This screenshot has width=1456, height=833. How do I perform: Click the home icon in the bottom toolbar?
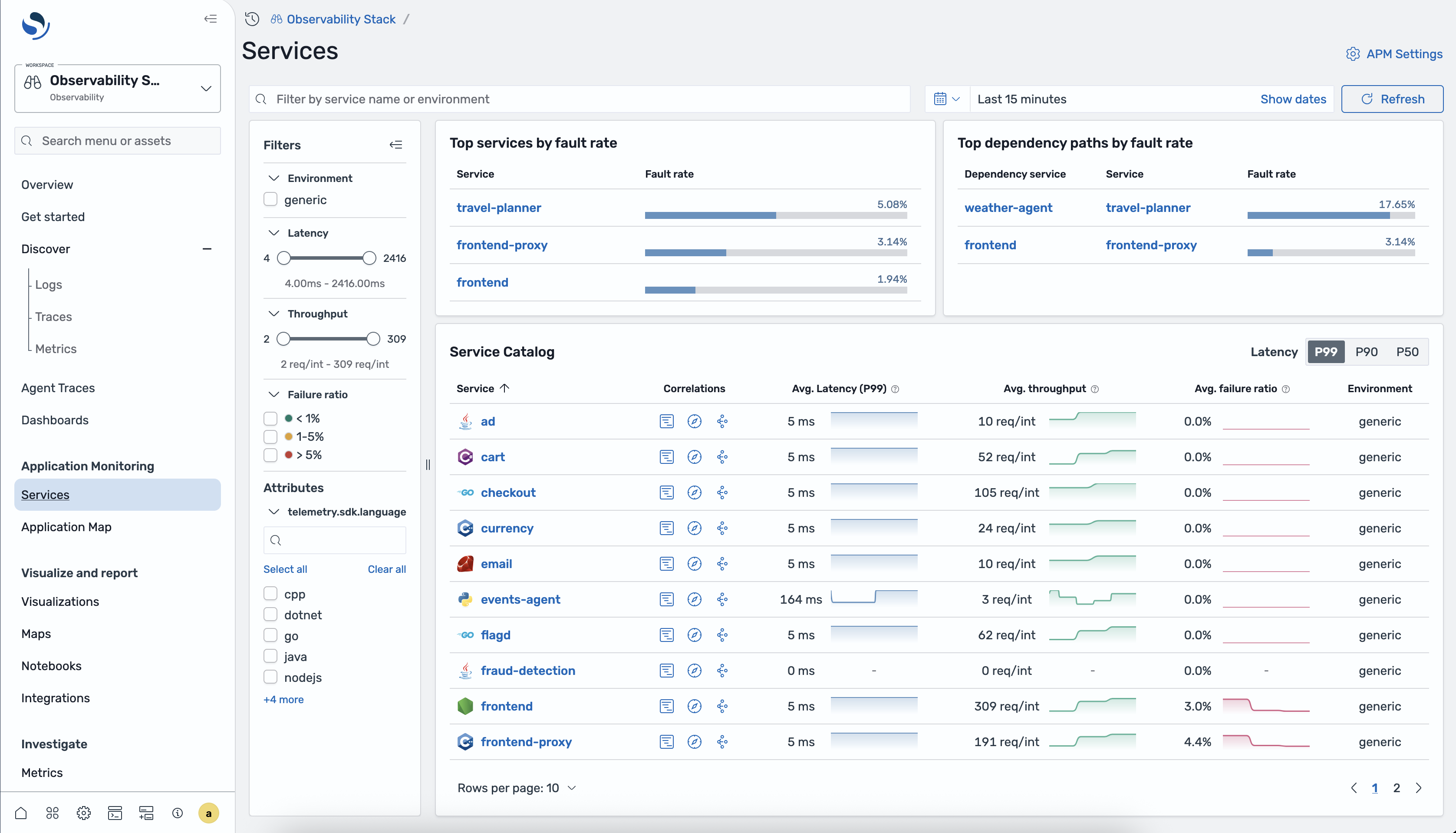[x=20, y=813]
